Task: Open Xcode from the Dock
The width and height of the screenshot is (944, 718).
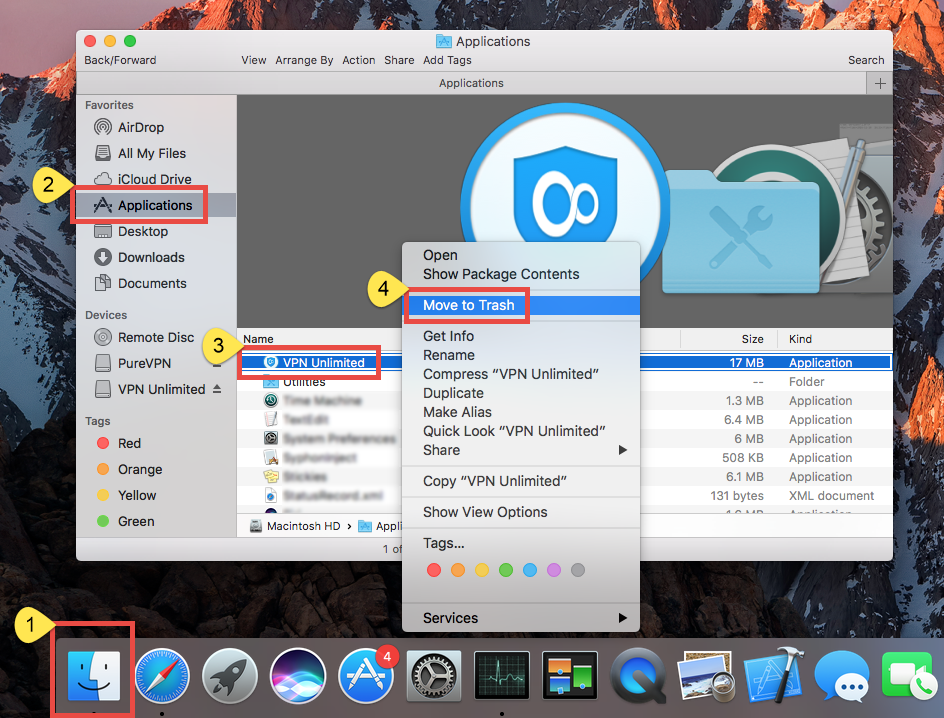Action: 774,678
